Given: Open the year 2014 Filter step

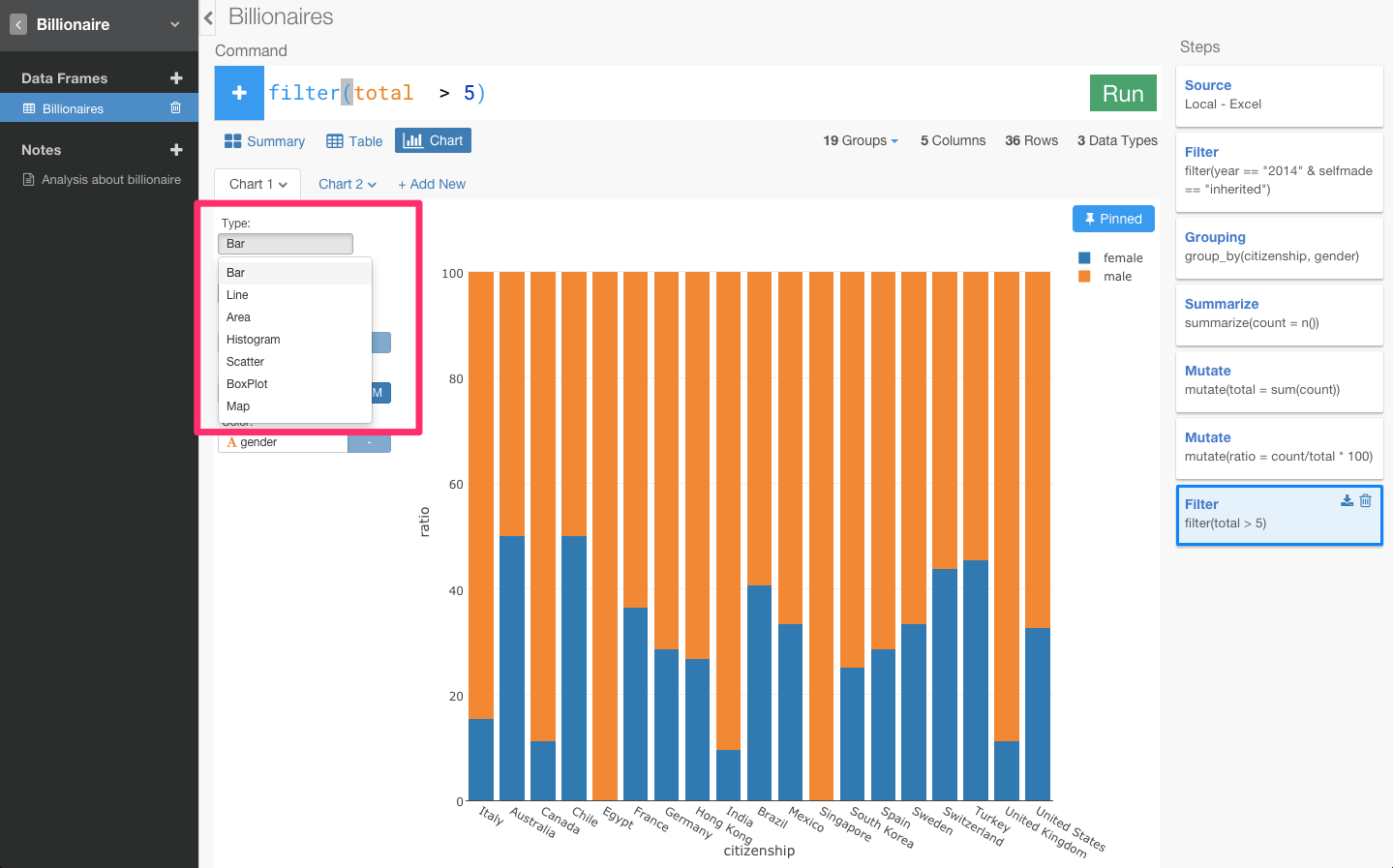Looking at the screenshot, I should point(1279,171).
